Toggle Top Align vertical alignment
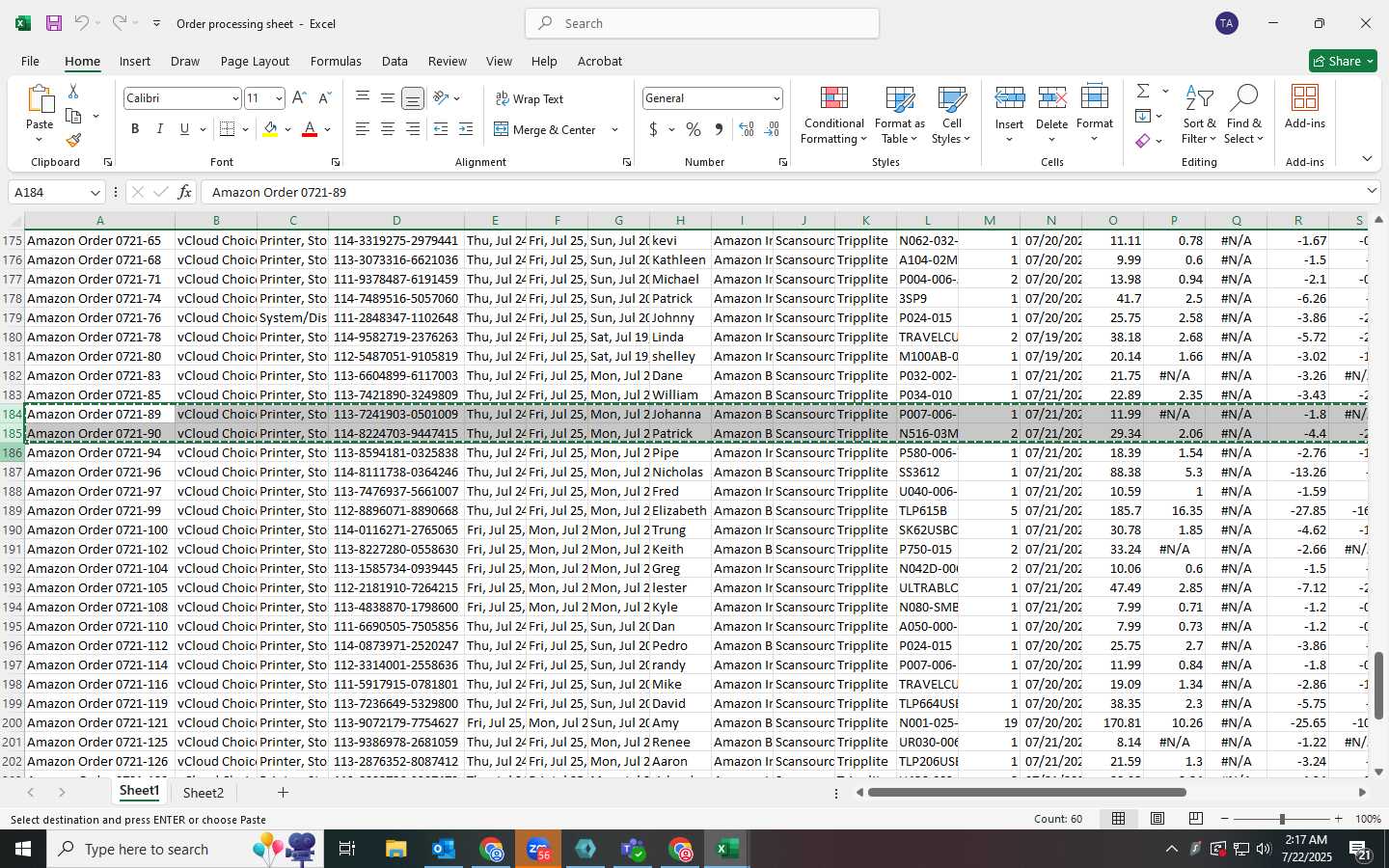 coord(362,98)
